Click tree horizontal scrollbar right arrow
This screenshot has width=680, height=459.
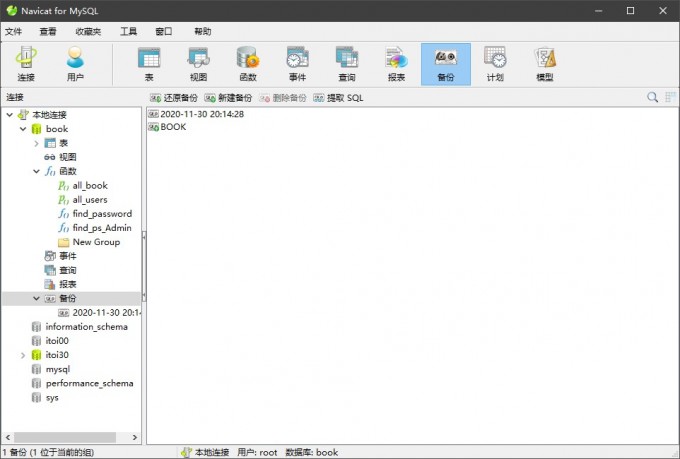pyautogui.click(x=134, y=437)
